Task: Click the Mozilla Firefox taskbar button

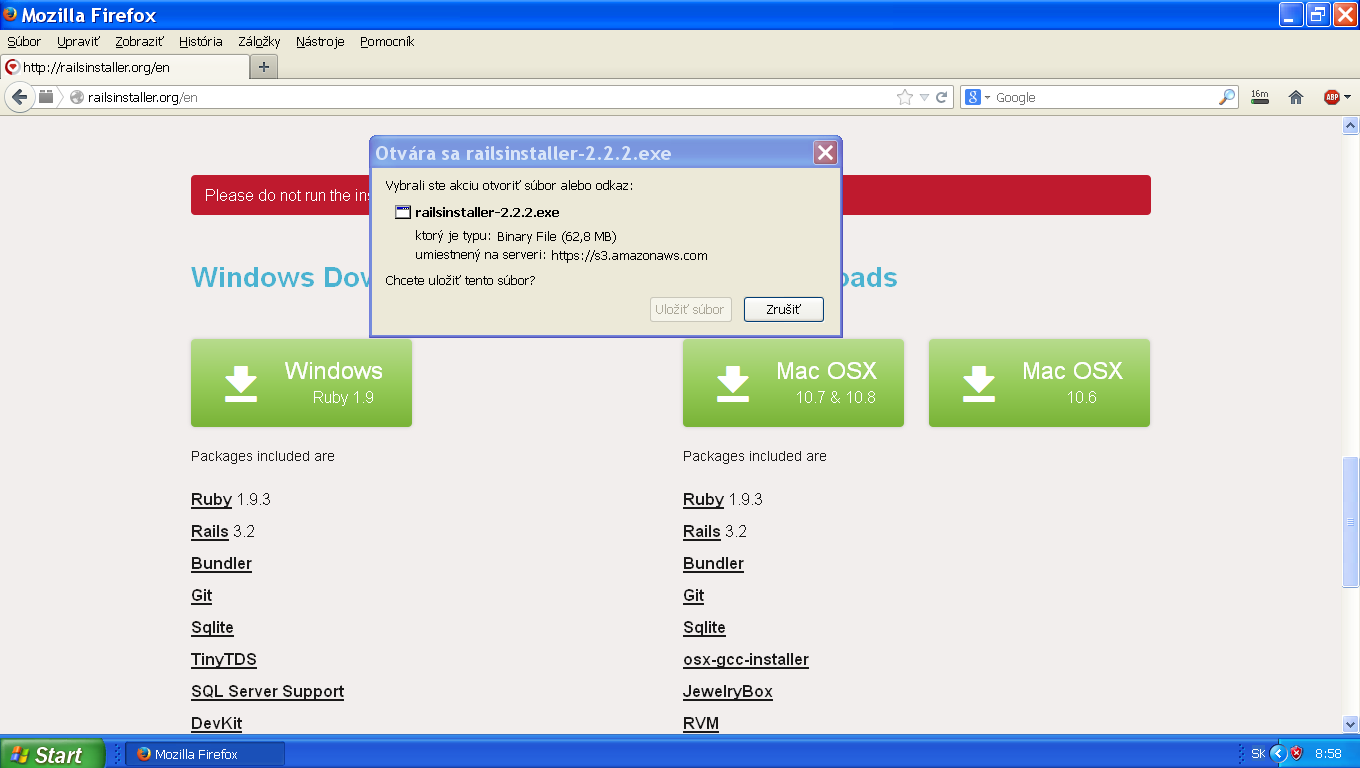Action: (x=205, y=754)
